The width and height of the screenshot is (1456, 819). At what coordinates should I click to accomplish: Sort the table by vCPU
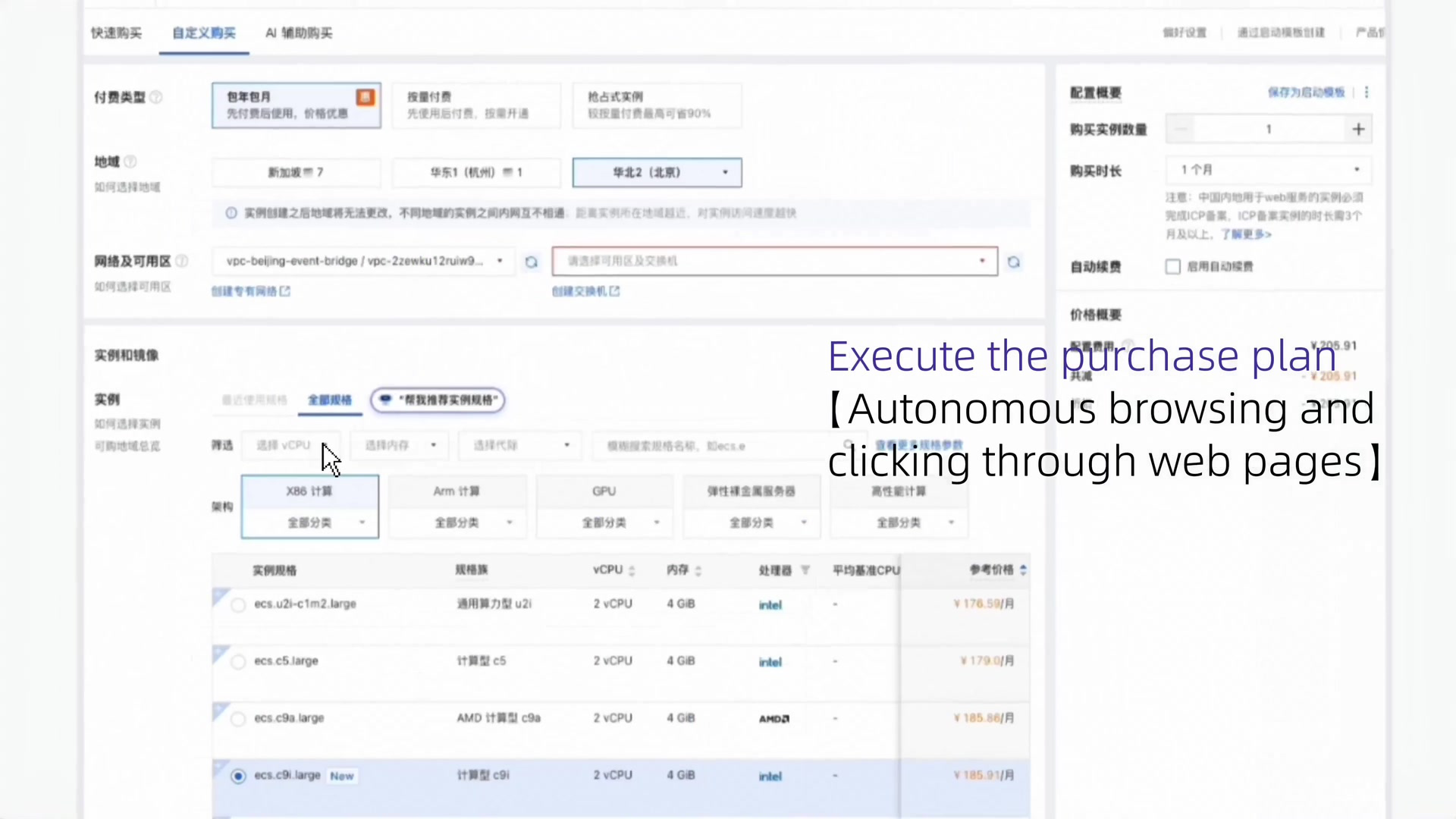pos(632,570)
